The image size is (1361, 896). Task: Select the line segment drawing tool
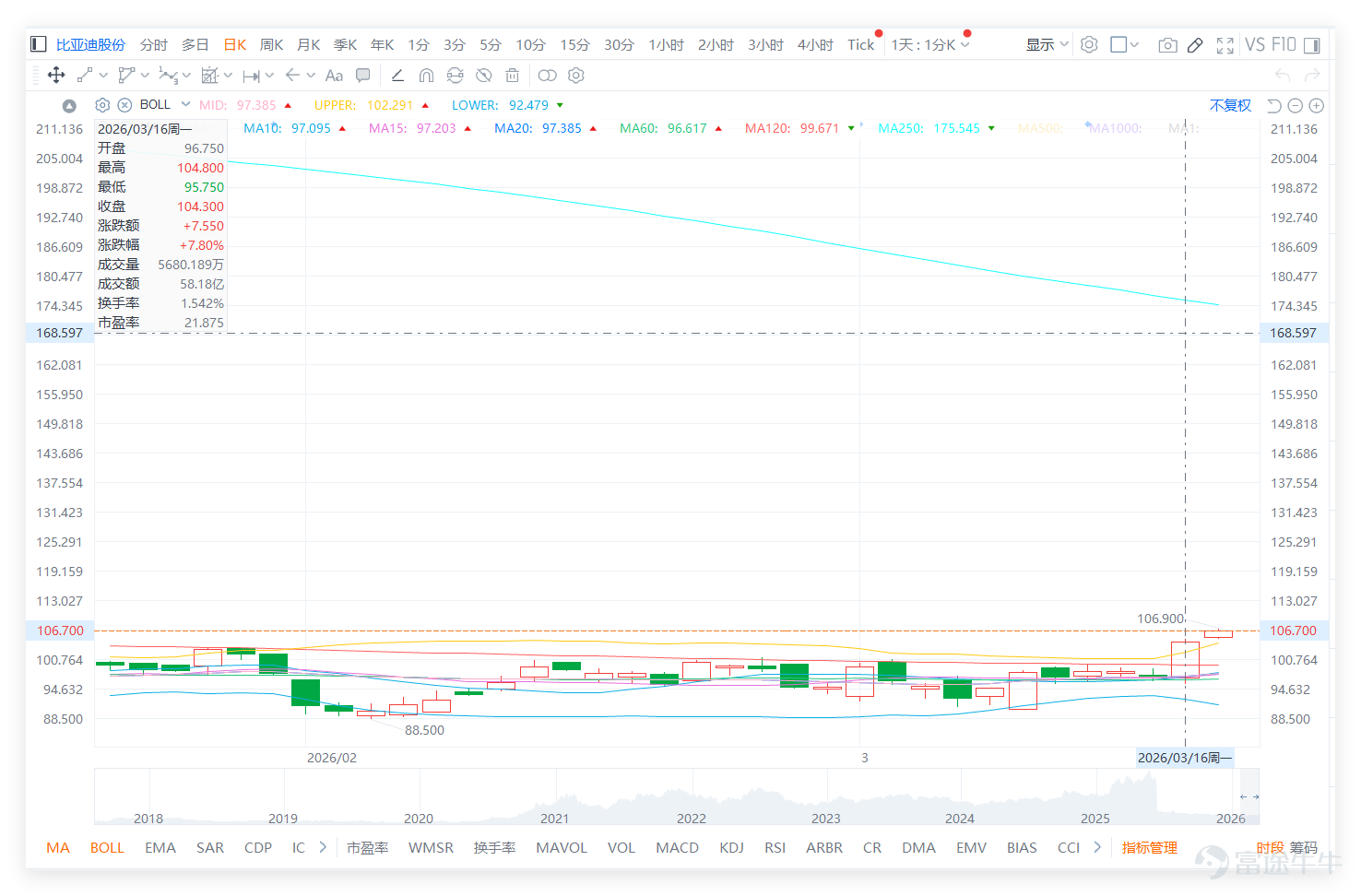click(x=85, y=76)
